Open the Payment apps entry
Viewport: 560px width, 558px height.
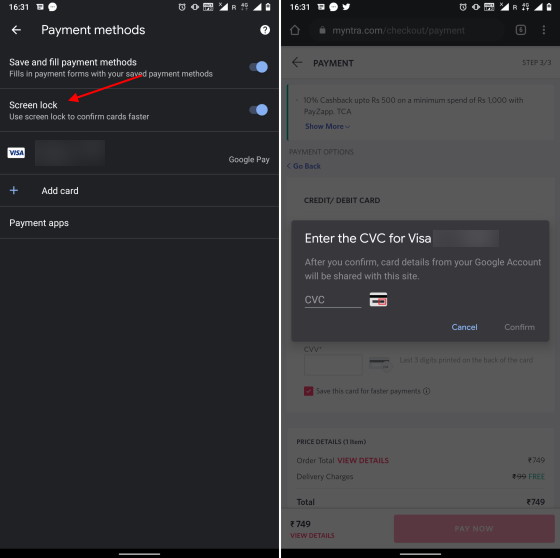[139, 223]
